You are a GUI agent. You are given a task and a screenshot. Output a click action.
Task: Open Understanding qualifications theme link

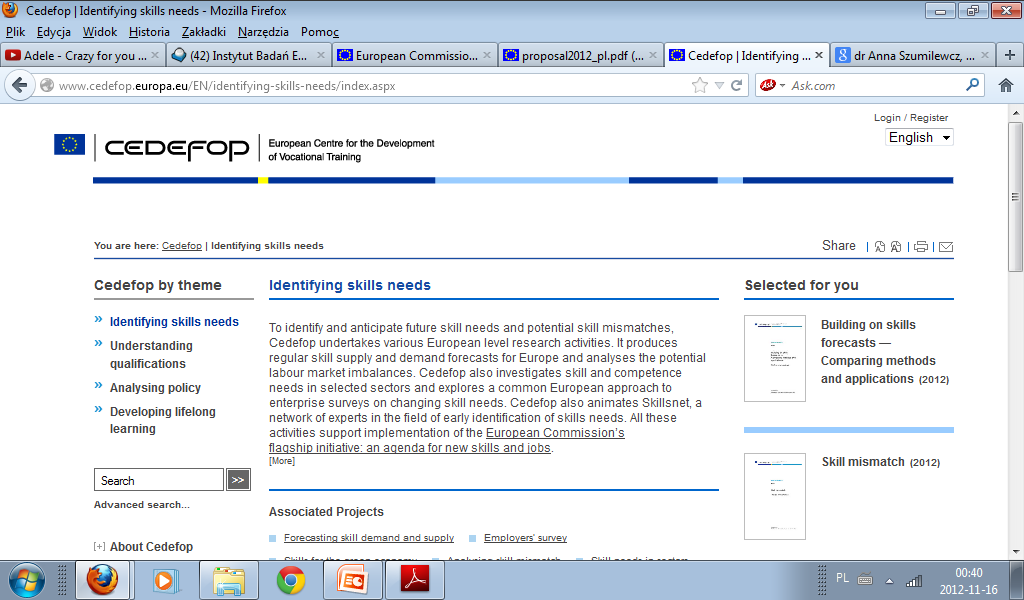click(151, 355)
